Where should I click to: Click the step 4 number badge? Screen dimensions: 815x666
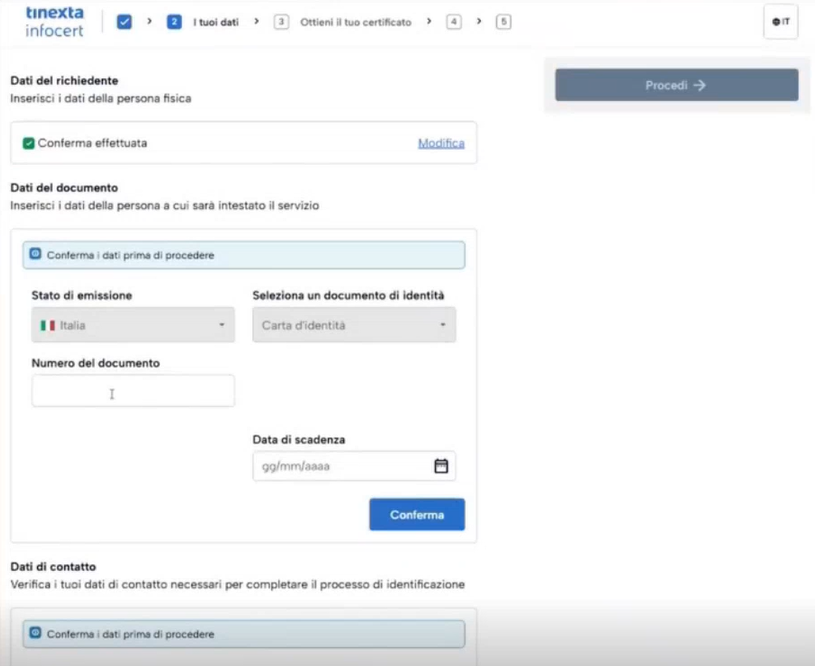pyautogui.click(x=454, y=22)
